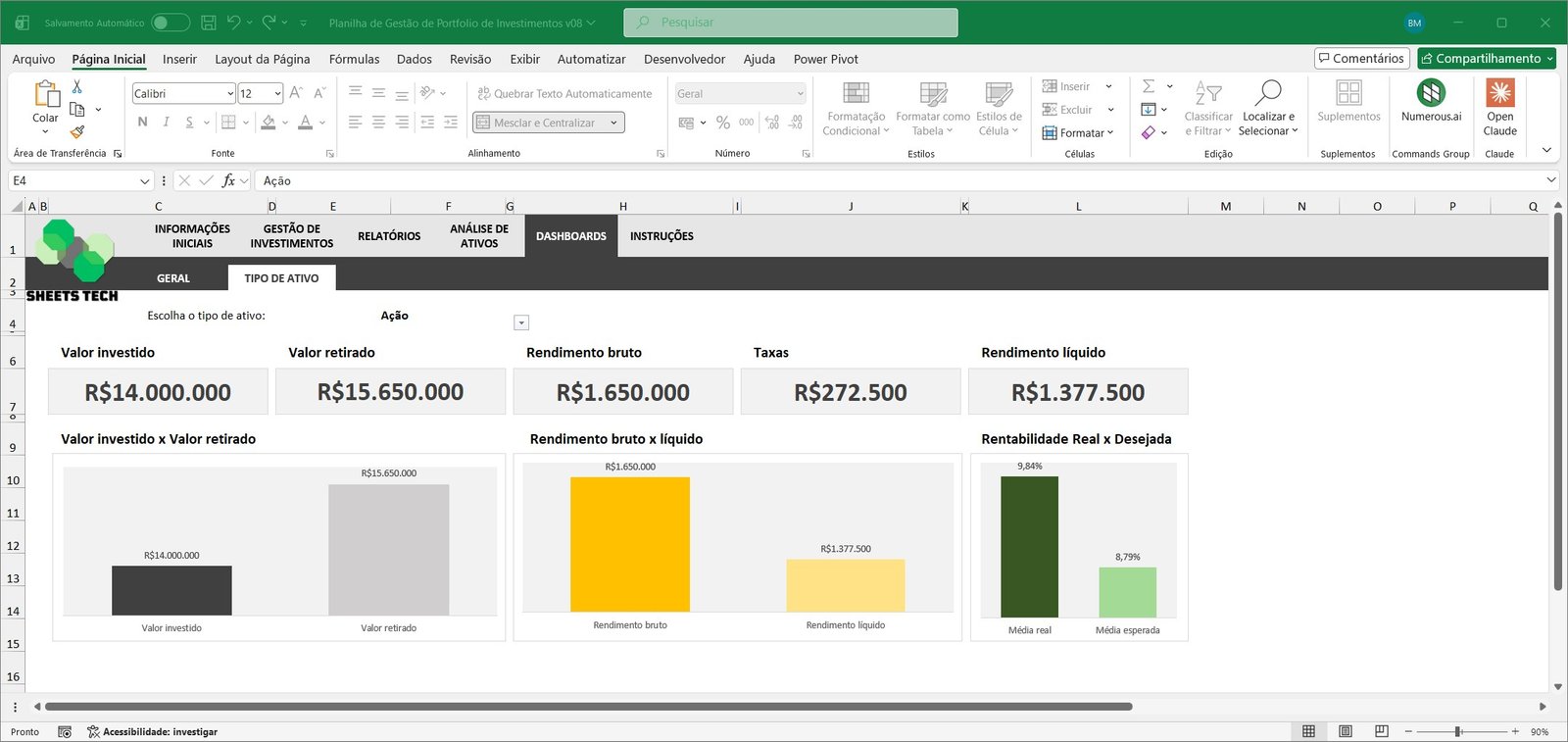Click the AutoSum sigma icon
Viewport: 1568px width, 742px height.
click(1149, 86)
